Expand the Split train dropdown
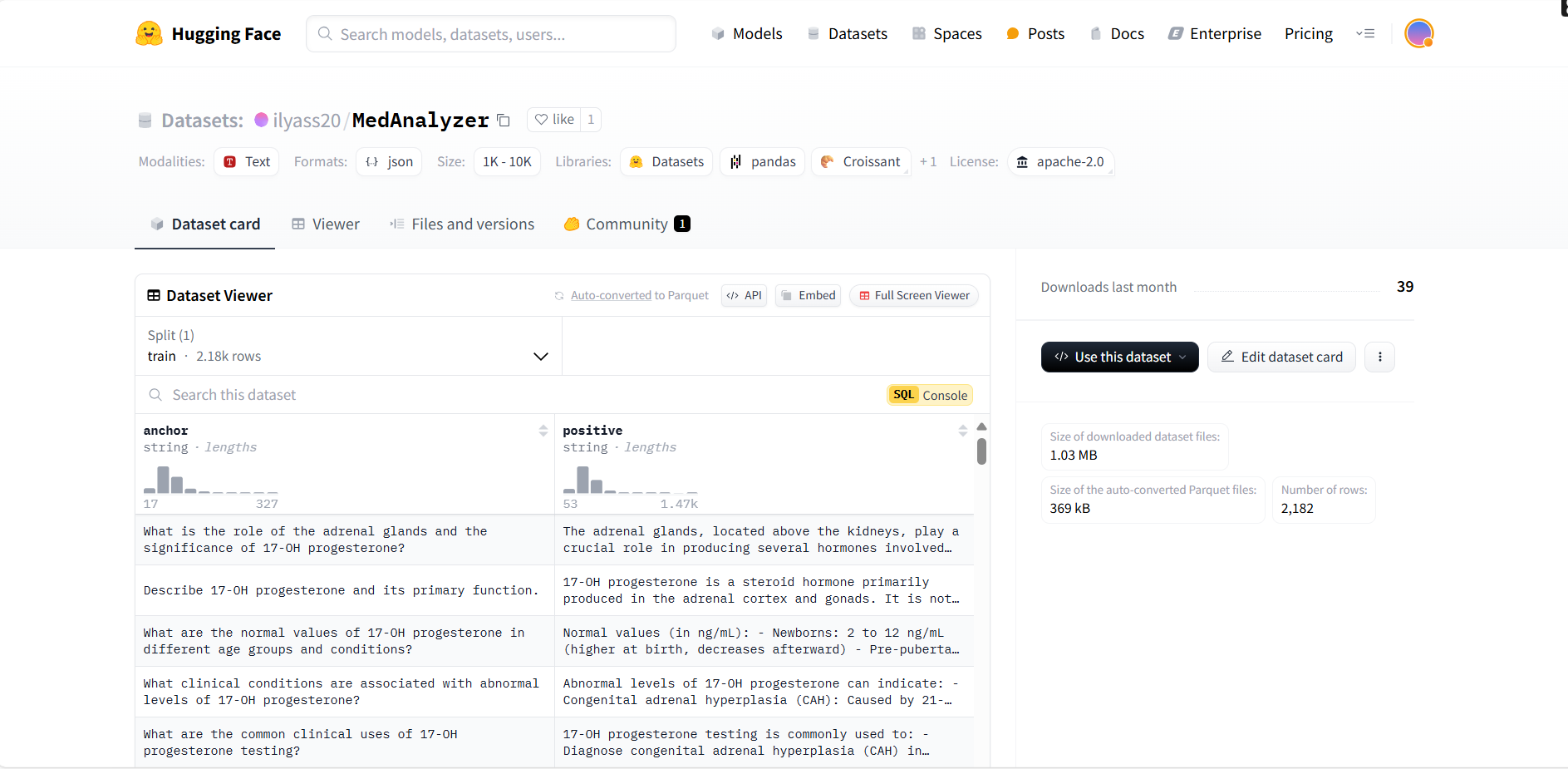Screen dimensions: 1568x769 (348, 346)
